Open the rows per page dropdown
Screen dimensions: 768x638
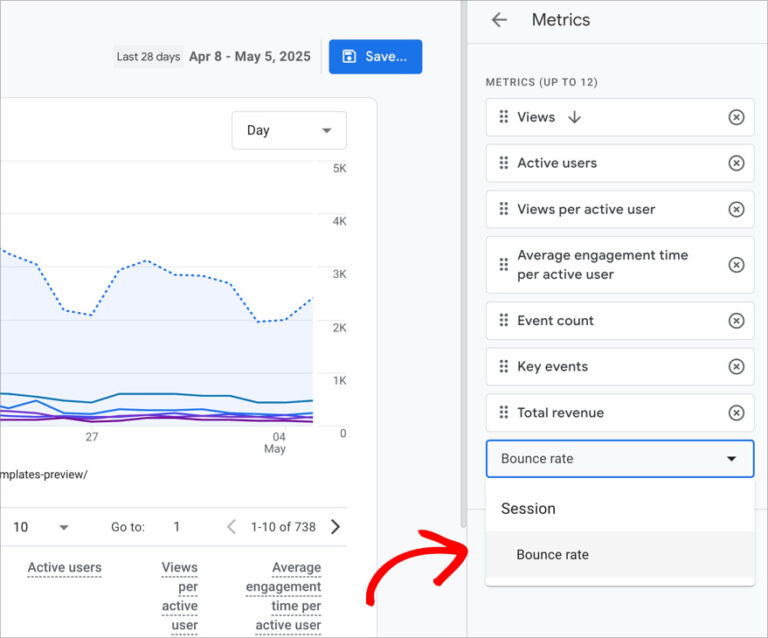tap(40, 527)
